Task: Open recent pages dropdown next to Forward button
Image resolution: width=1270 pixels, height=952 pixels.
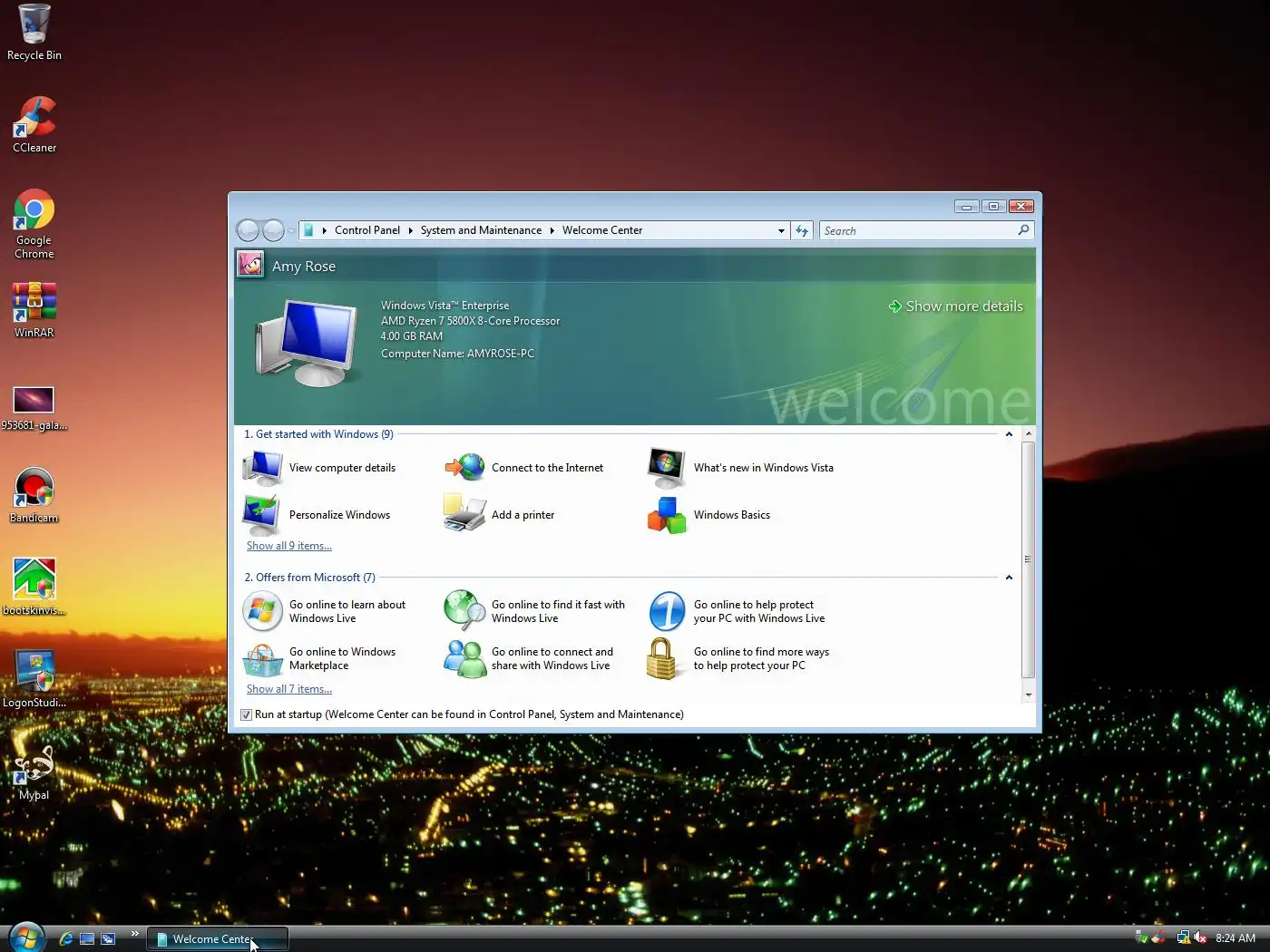Action: point(291,230)
